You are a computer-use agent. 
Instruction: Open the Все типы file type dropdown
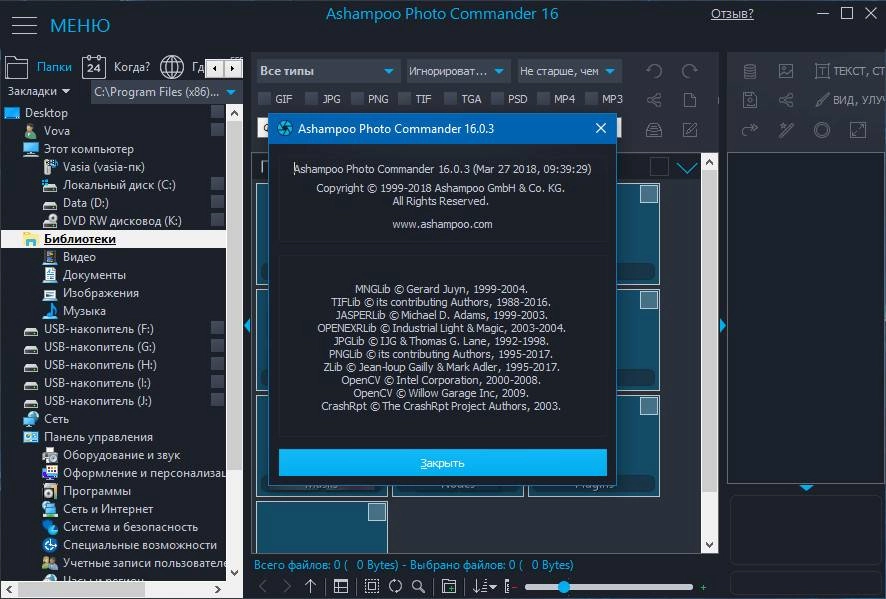coord(328,71)
